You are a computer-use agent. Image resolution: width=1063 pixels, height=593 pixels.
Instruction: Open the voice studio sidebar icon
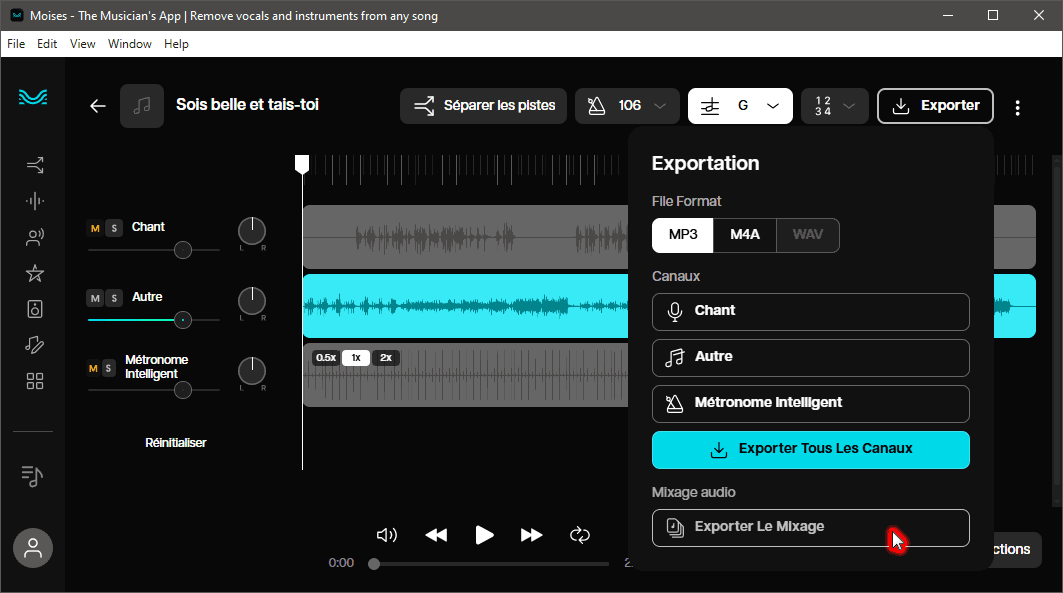35,237
